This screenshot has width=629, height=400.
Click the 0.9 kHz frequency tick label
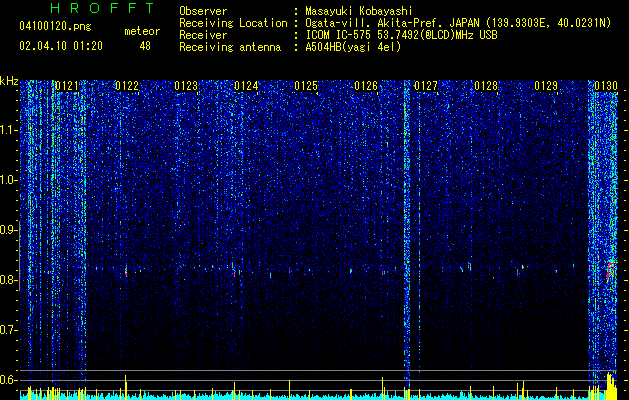[x=8, y=230]
